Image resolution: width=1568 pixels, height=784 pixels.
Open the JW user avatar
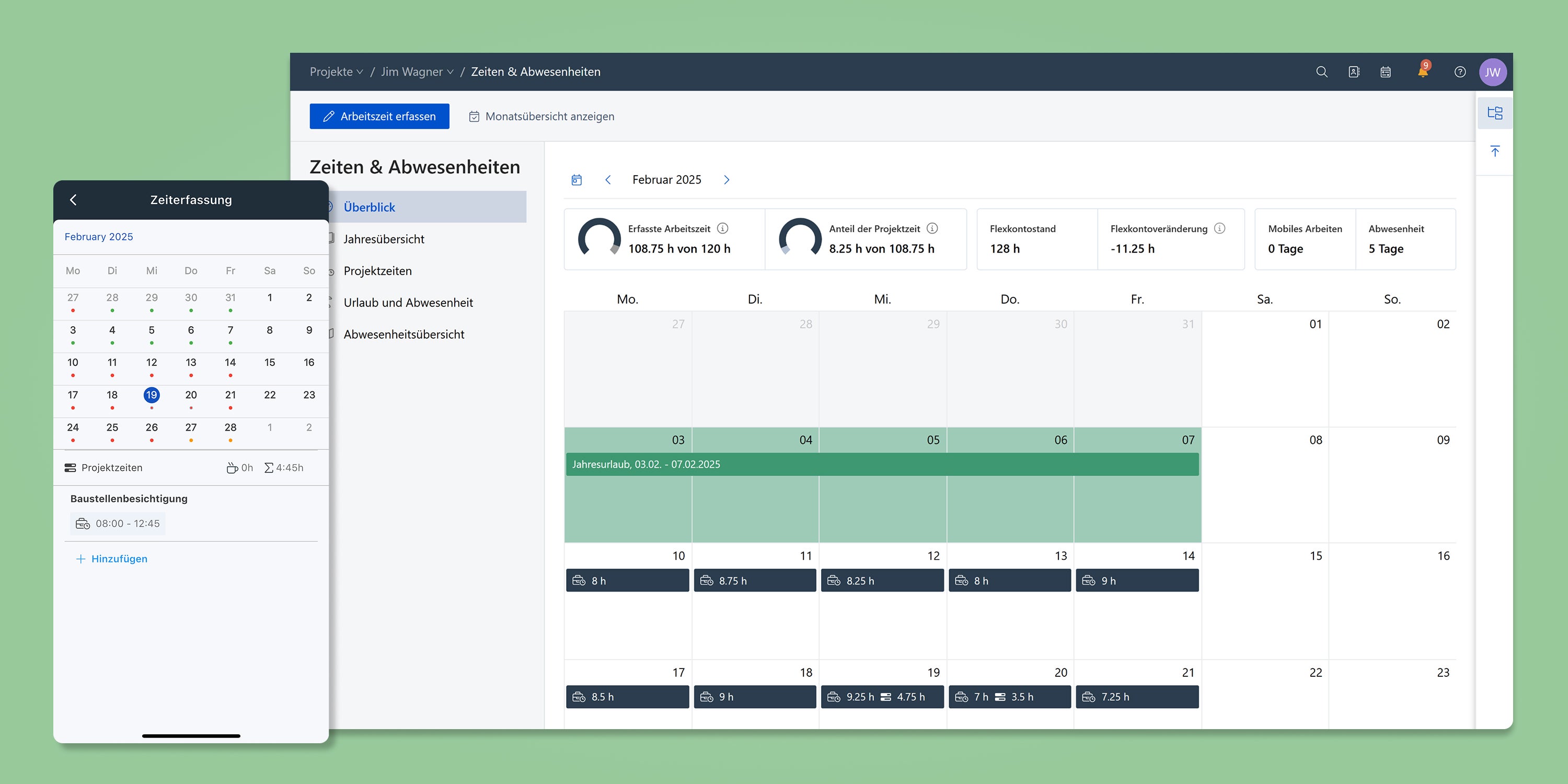coord(1493,72)
